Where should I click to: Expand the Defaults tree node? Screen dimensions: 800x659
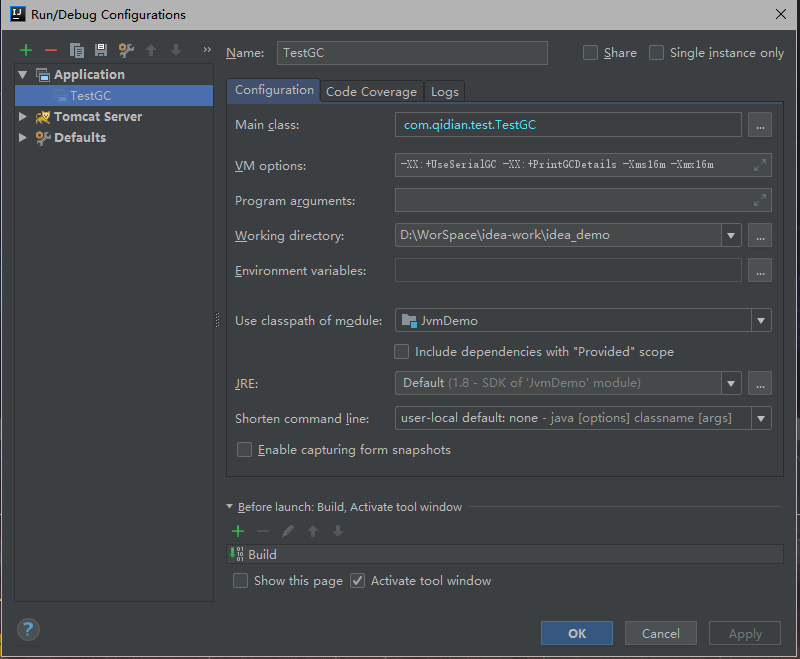point(22,137)
